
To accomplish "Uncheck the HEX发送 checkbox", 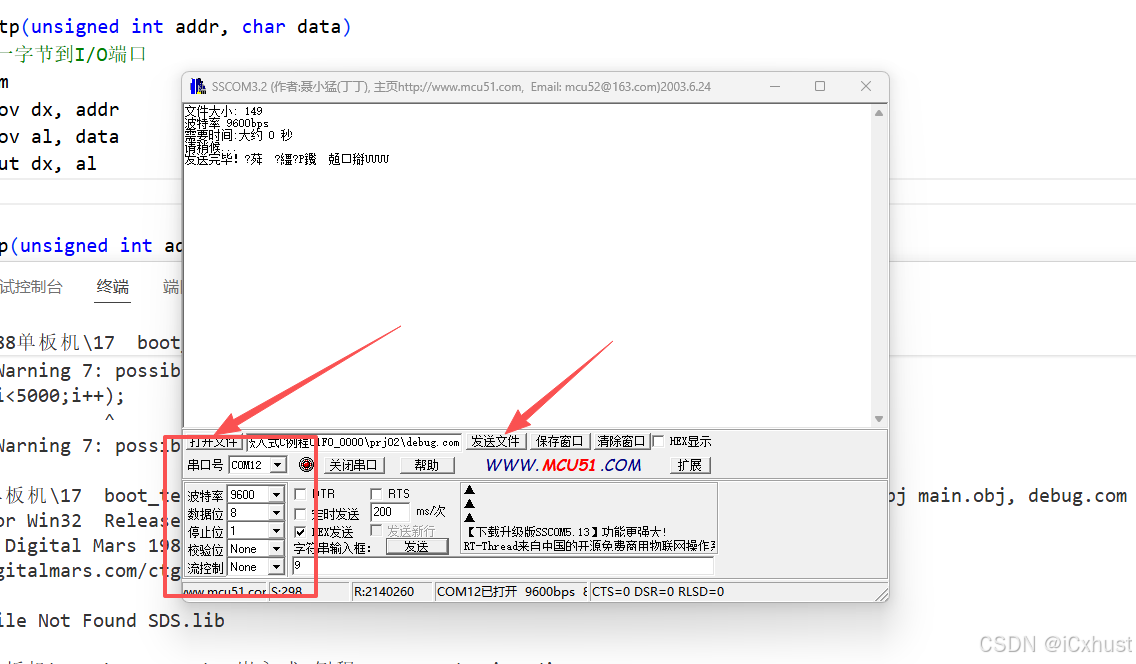I will [x=300, y=532].
